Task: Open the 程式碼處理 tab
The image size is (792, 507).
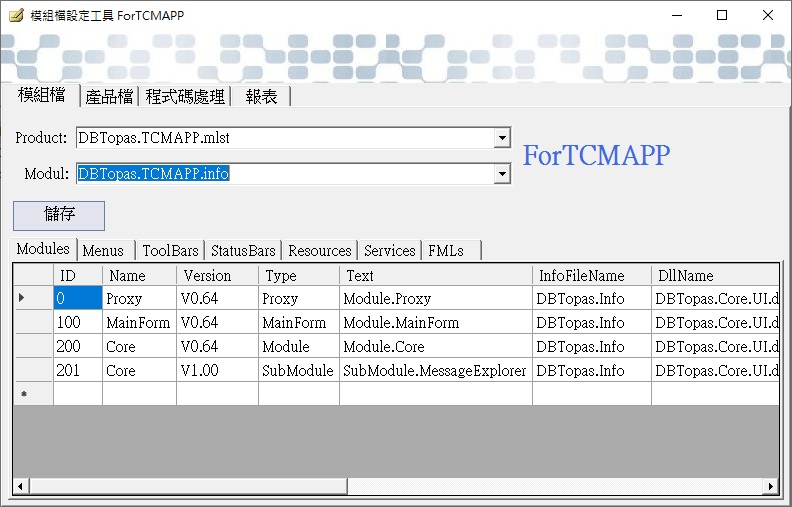Action: pos(185,96)
